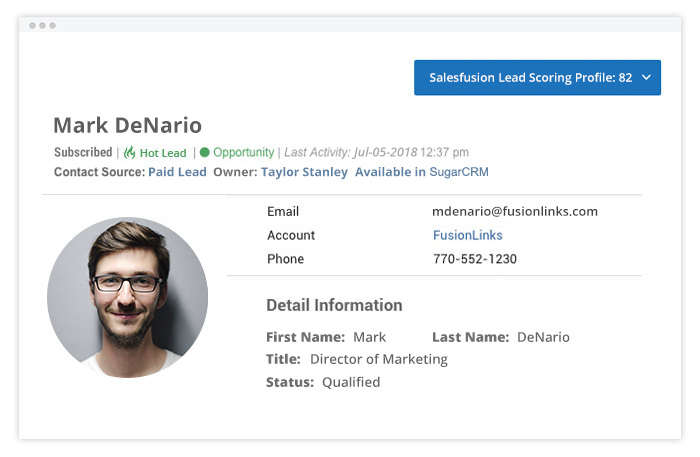Open the FusionLinks account link
This screenshot has width=700, height=457.
click(467, 235)
